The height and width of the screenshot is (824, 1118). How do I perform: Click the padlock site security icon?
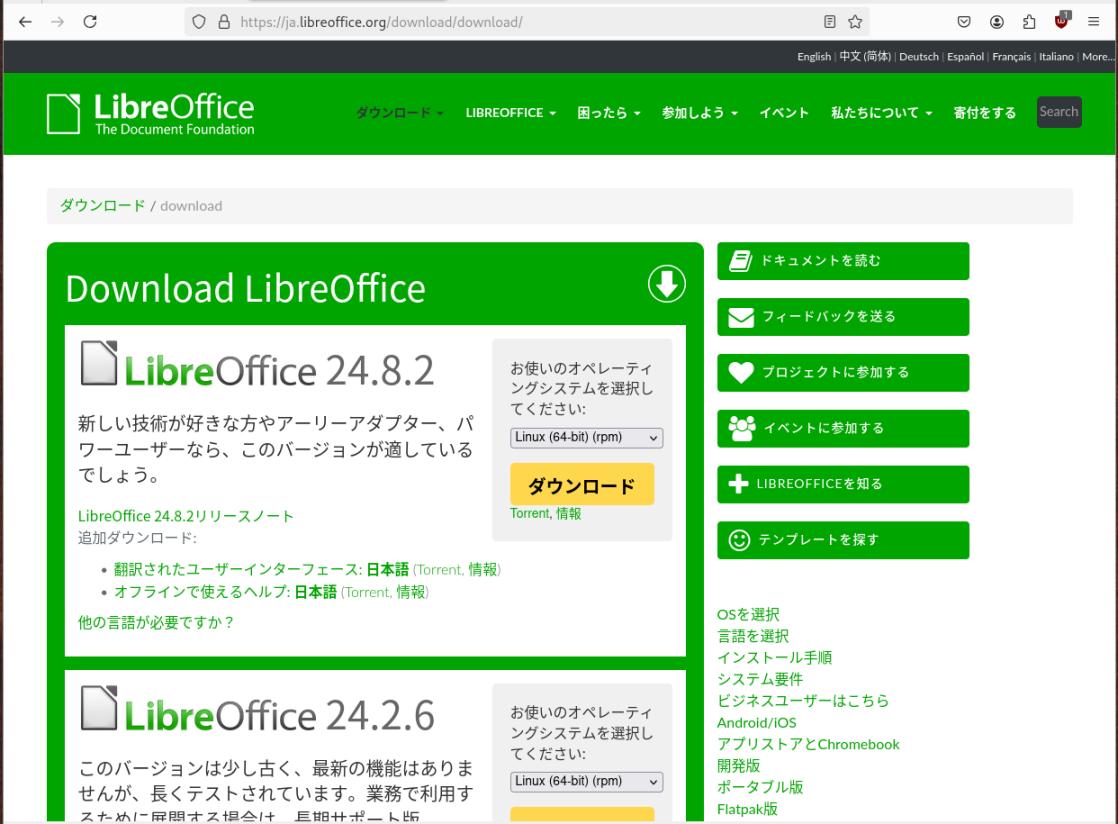pos(224,22)
